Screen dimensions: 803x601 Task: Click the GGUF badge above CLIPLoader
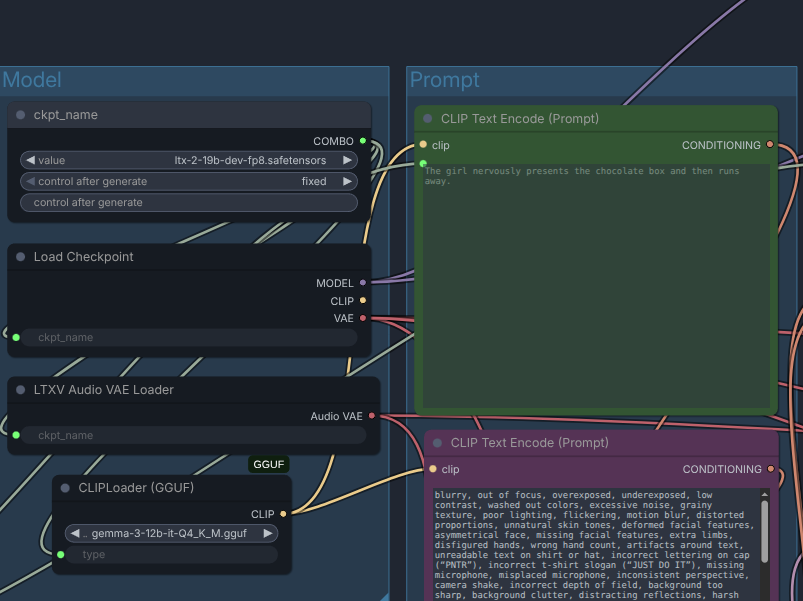pos(269,464)
